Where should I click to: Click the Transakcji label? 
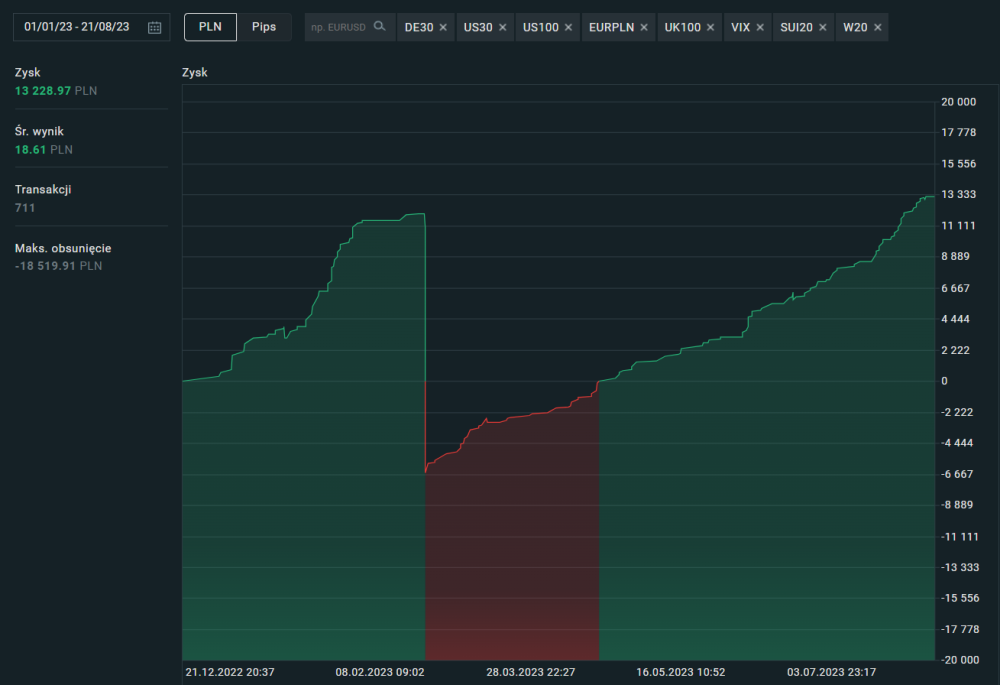pyautogui.click(x=43, y=189)
